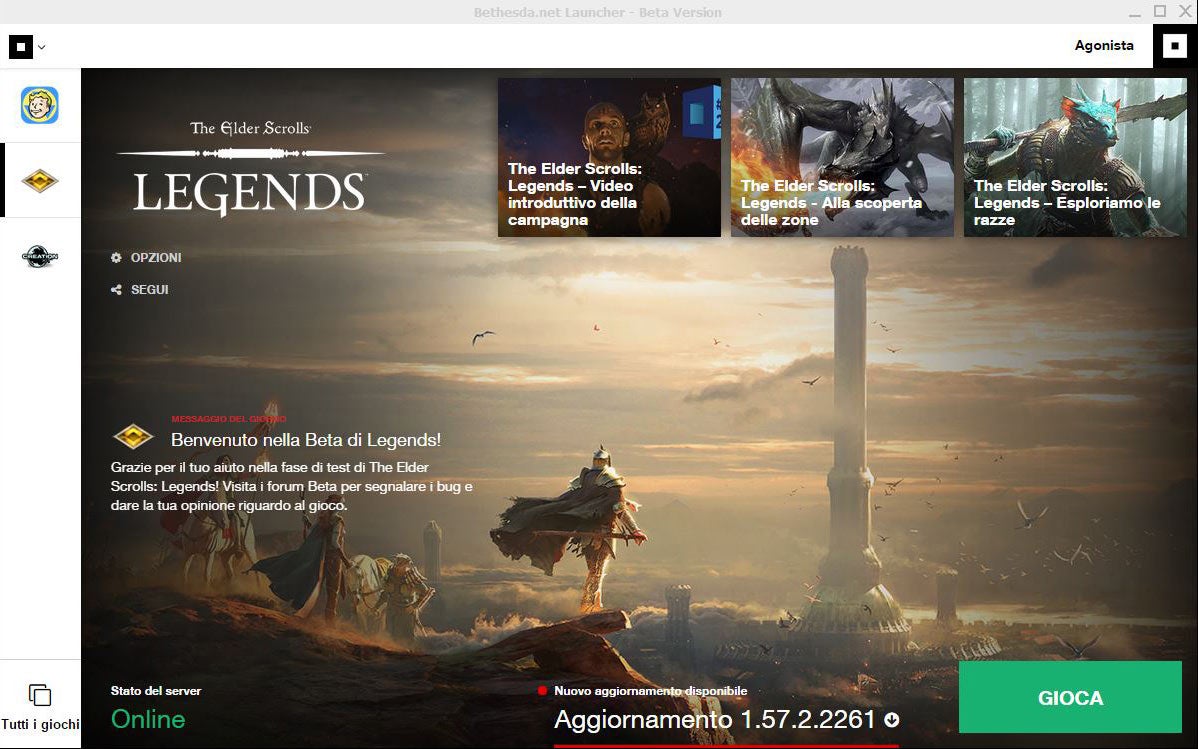Click SEGUI to follow the game
The image size is (1198, 749).
(150, 290)
